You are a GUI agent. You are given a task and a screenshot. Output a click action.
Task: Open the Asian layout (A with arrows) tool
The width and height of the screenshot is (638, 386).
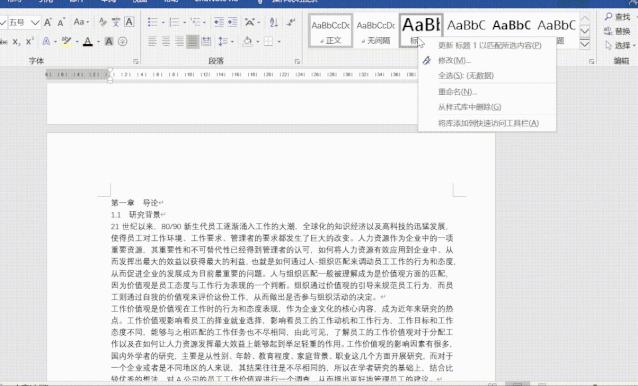pyautogui.click(x=250, y=22)
